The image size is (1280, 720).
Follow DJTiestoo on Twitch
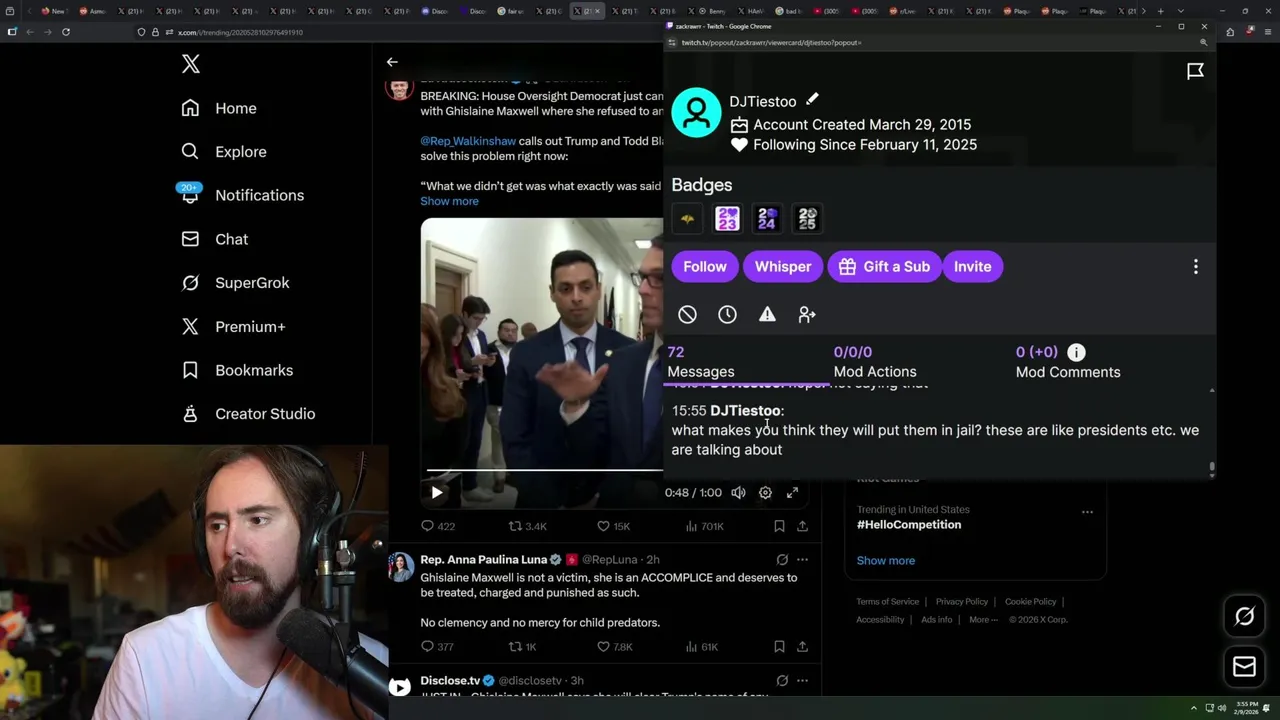[x=705, y=267]
